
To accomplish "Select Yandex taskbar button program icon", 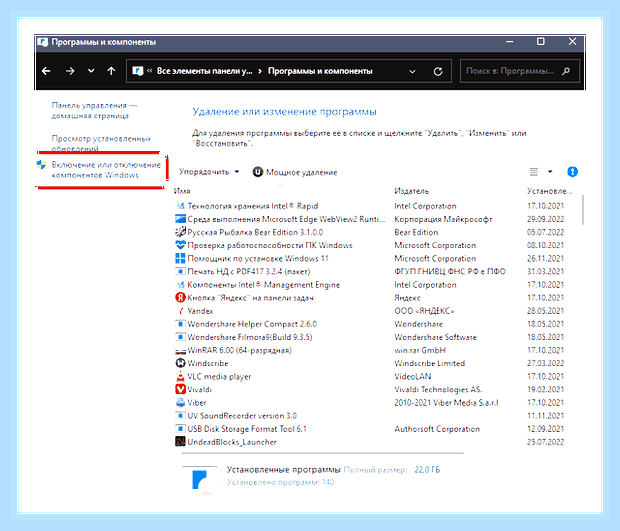I will tap(180, 297).
